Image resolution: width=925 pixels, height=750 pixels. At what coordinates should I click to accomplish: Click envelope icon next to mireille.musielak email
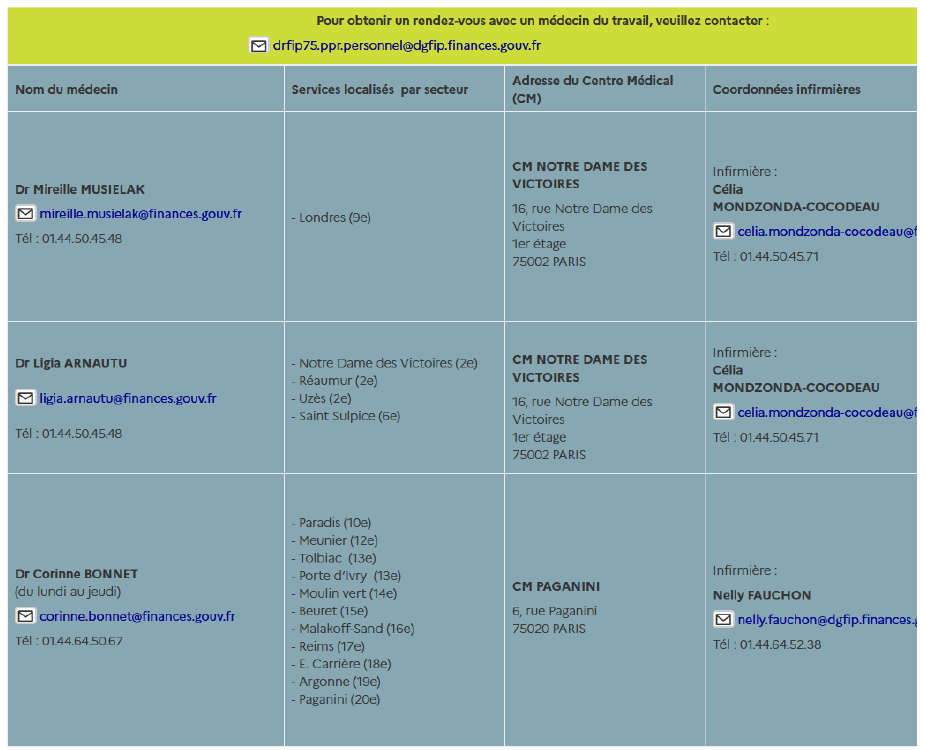(25, 214)
